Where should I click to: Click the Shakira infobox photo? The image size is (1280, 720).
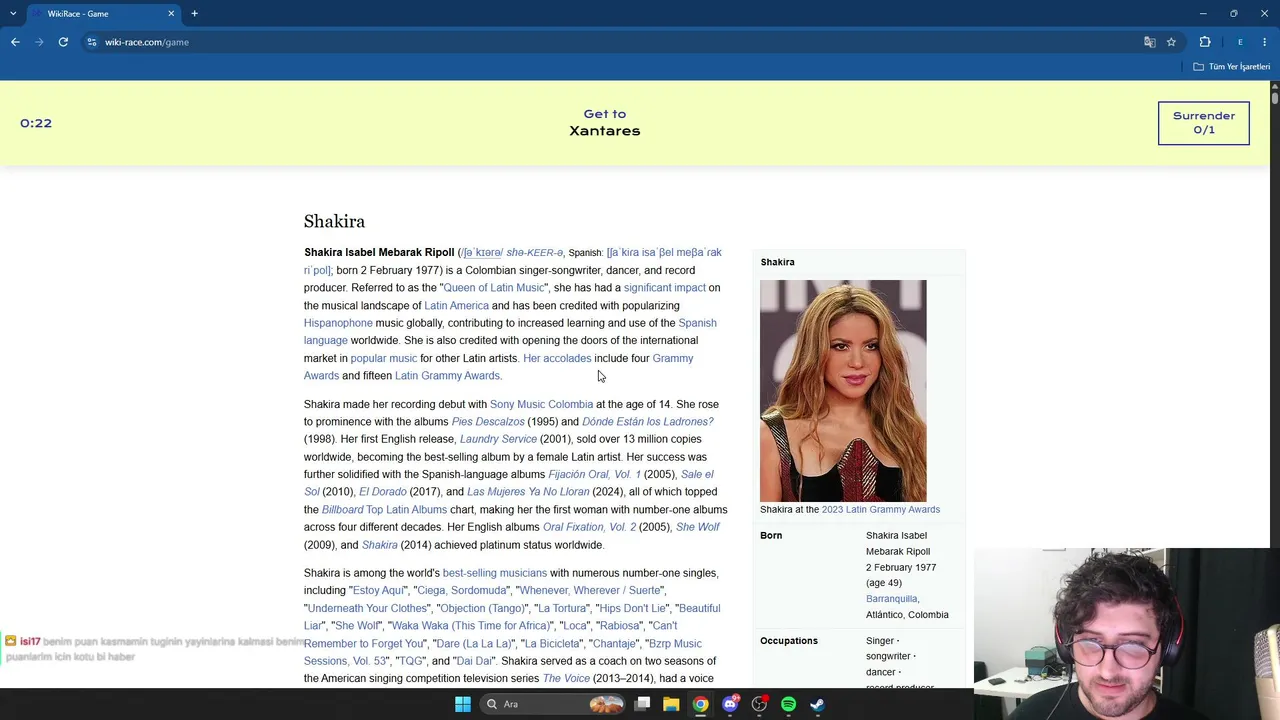click(x=843, y=391)
